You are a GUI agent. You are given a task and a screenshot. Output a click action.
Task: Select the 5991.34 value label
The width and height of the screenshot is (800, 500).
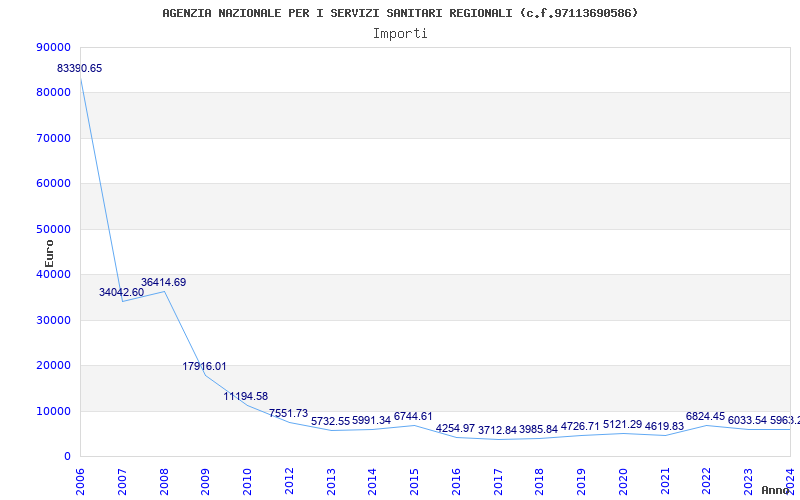tap(371, 420)
